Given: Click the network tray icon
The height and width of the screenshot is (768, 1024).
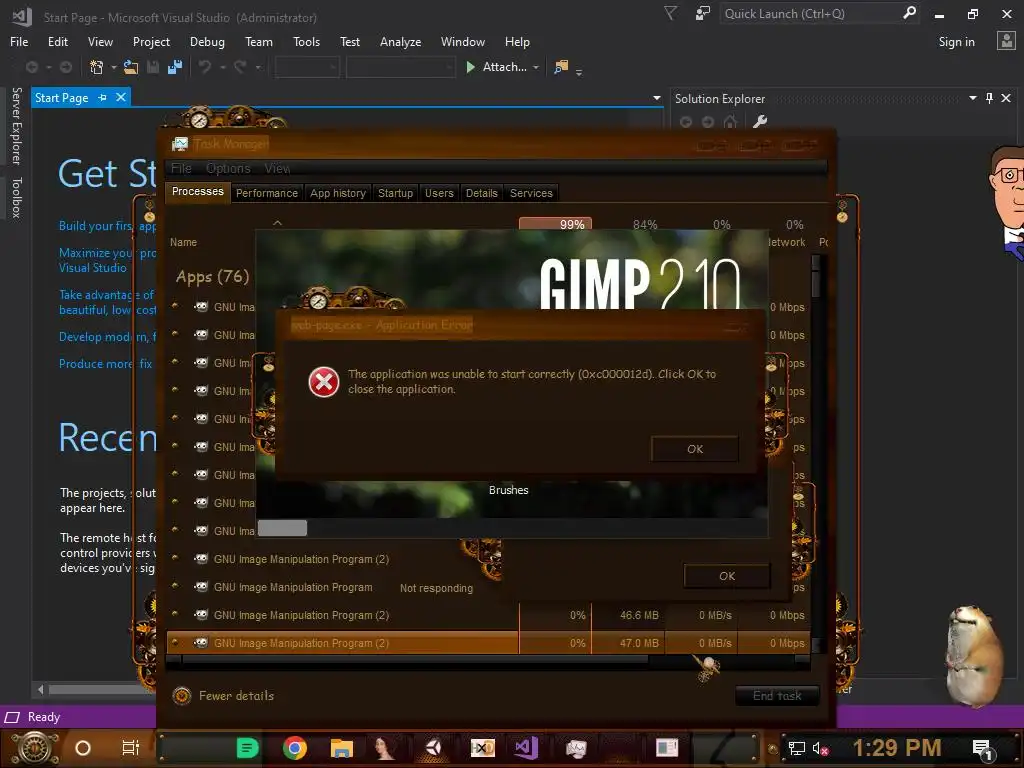Looking at the screenshot, I should [x=797, y=748].
